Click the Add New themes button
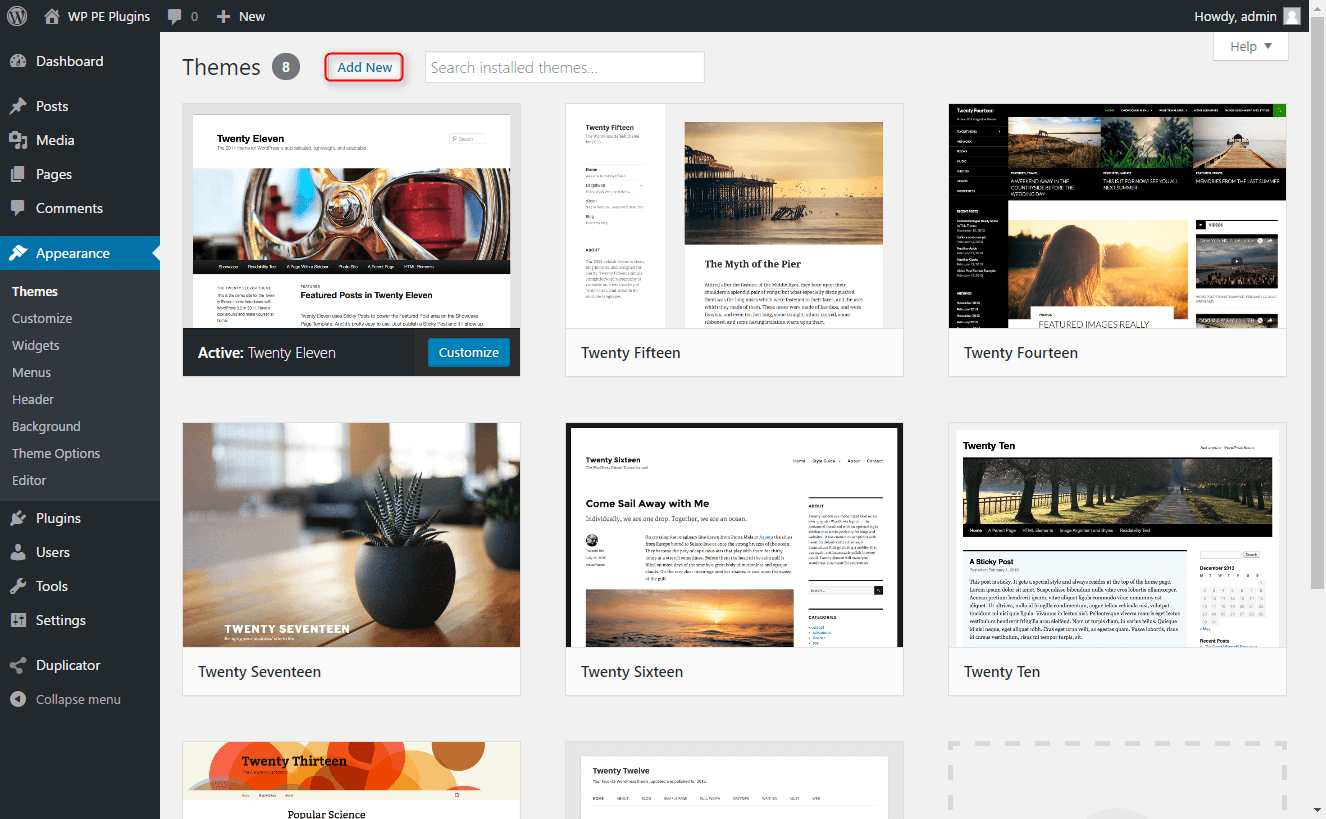 (365, 67)
